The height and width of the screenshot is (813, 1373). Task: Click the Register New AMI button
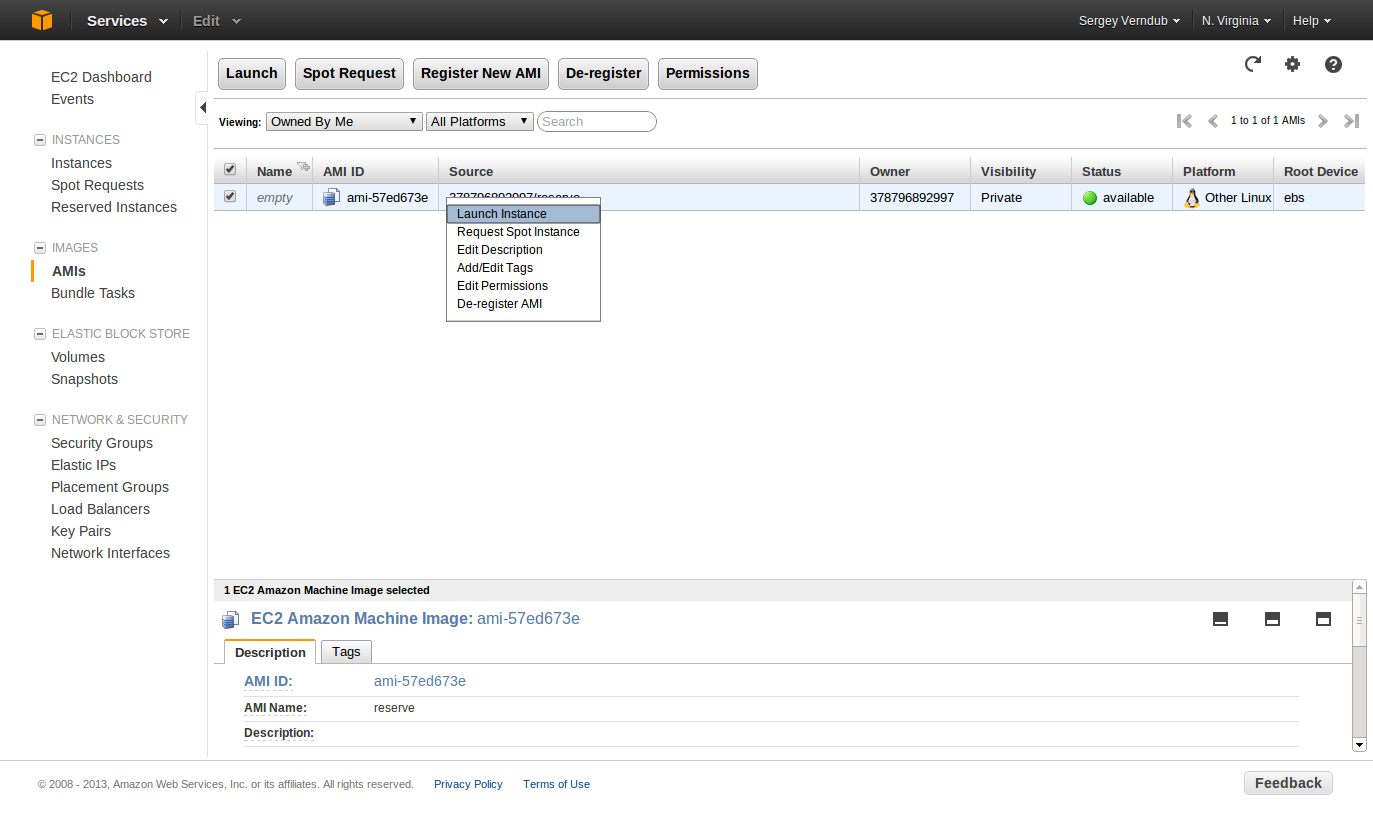tap(481, 73)
